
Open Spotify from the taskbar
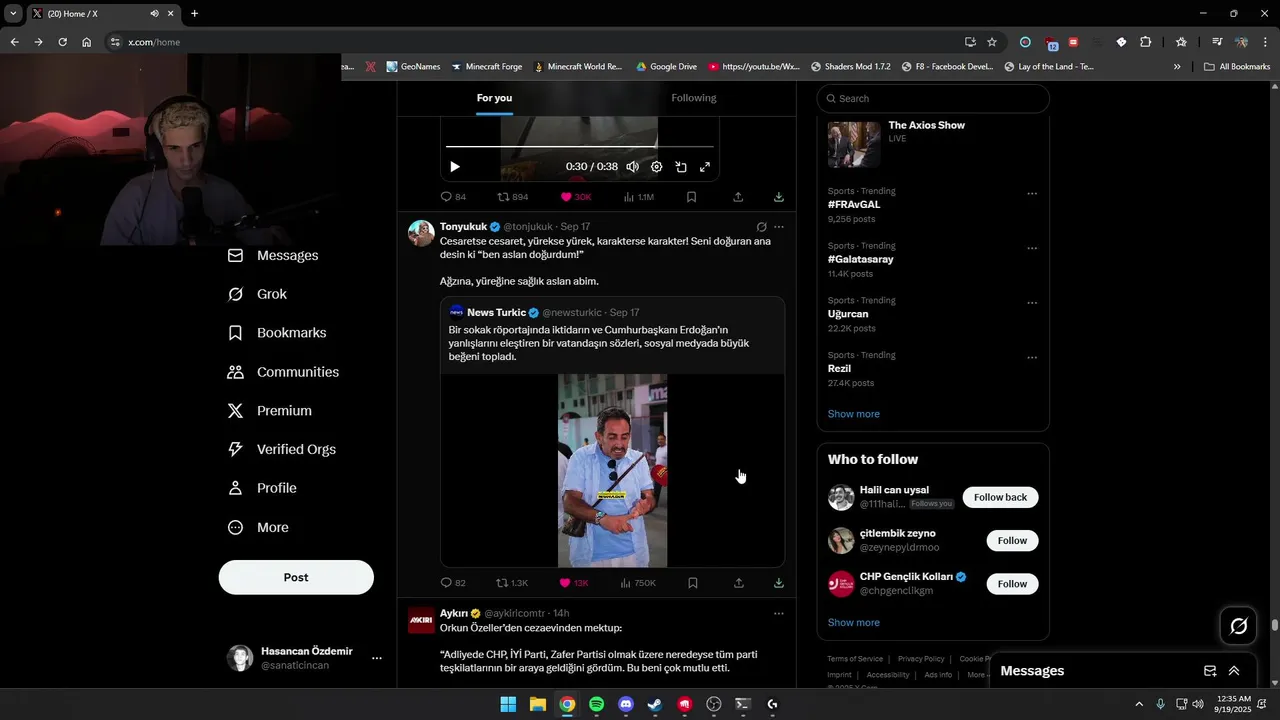(x=596, y=704)
